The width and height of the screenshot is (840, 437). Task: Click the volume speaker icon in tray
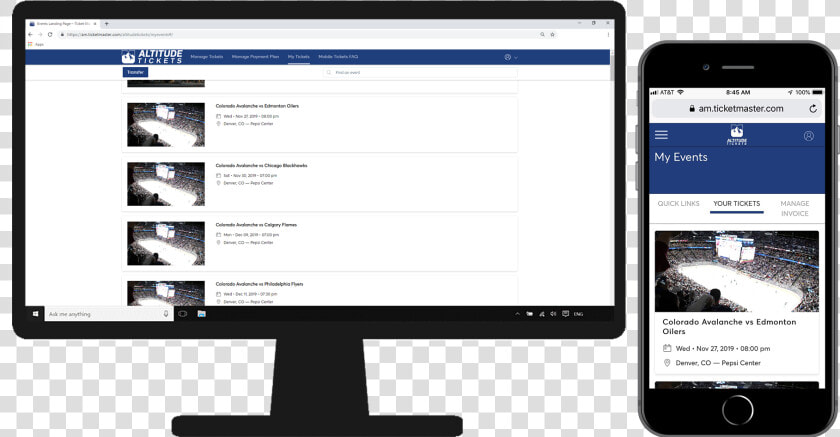point(553,314)
